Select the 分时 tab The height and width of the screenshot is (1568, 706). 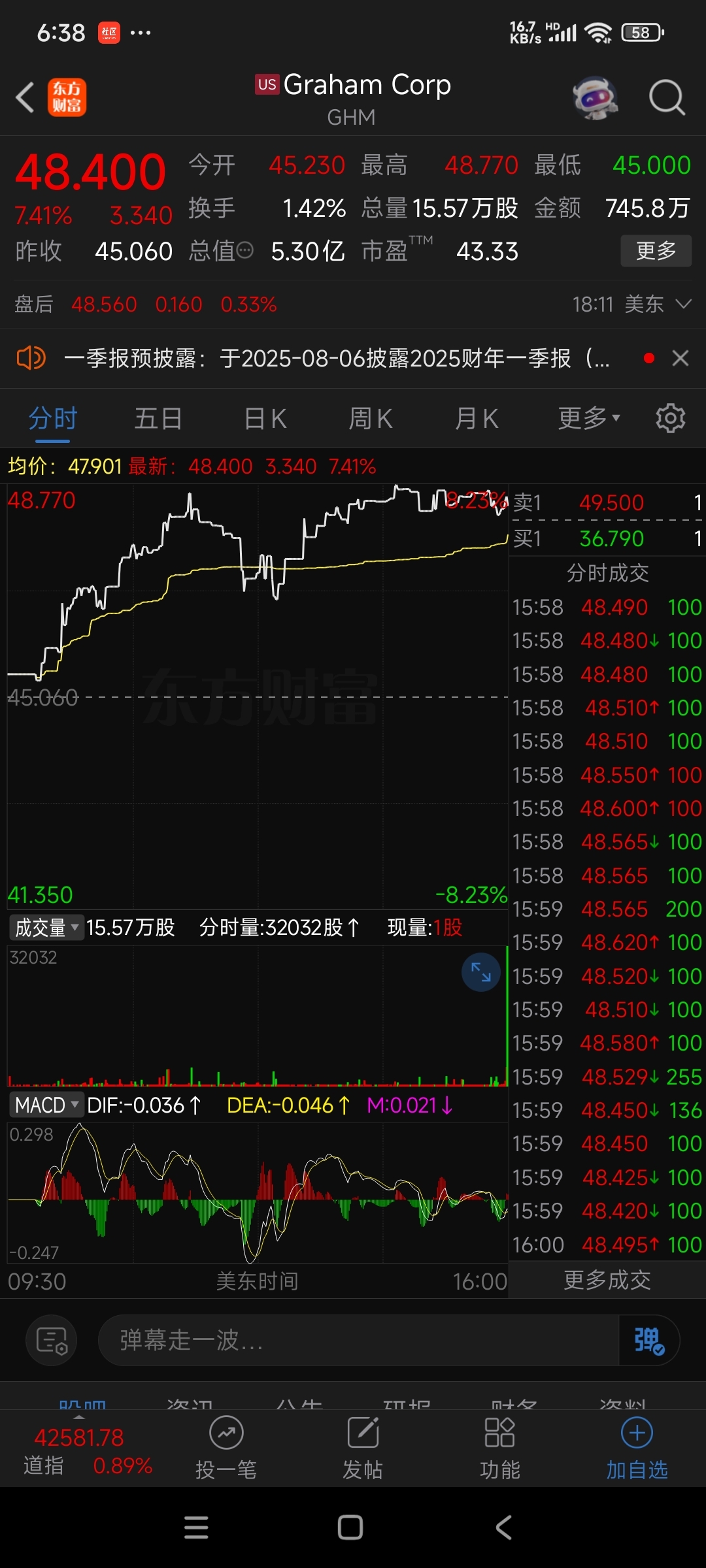(53, 418)
